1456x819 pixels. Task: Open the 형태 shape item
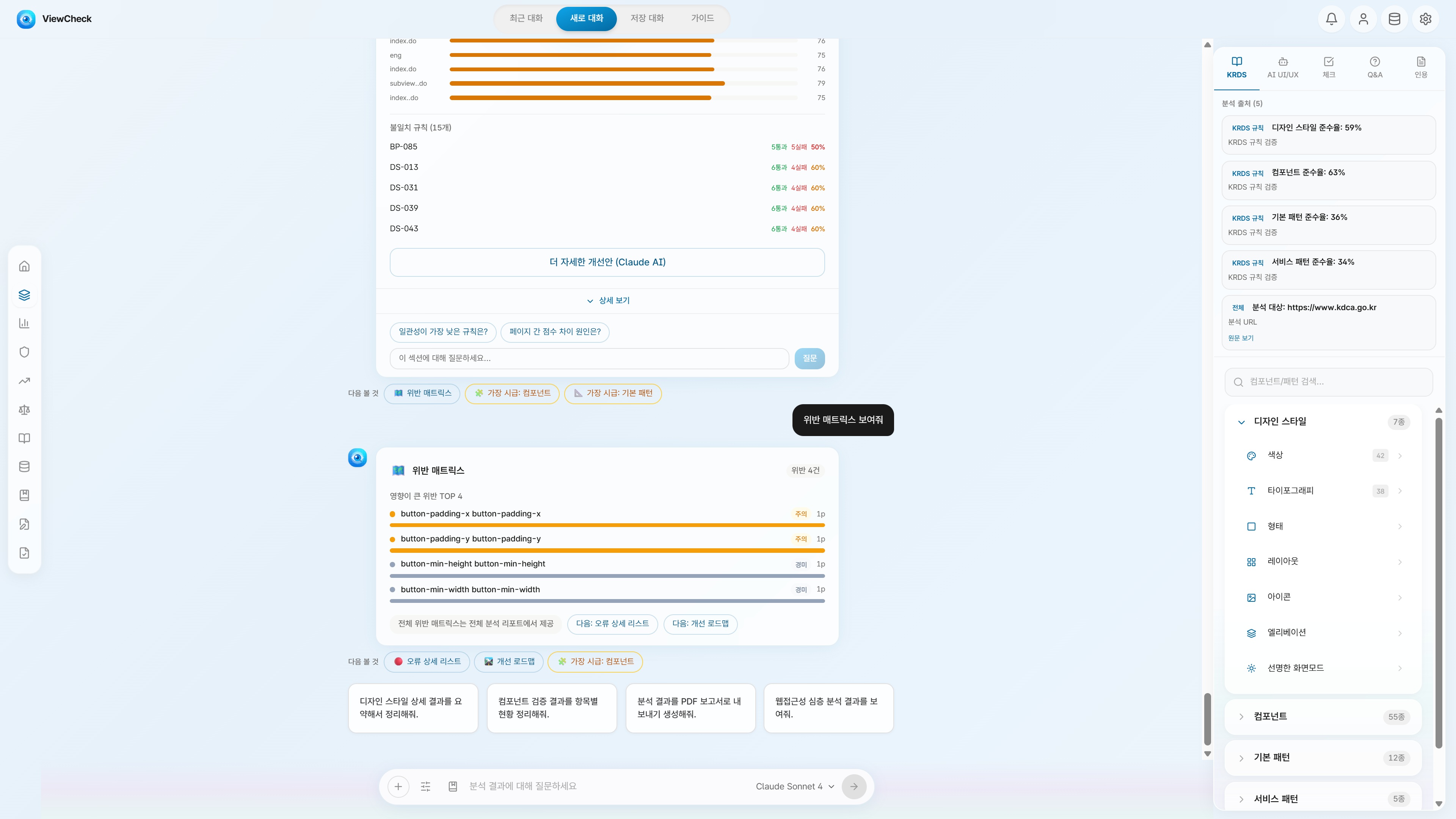coord(1323,526)
